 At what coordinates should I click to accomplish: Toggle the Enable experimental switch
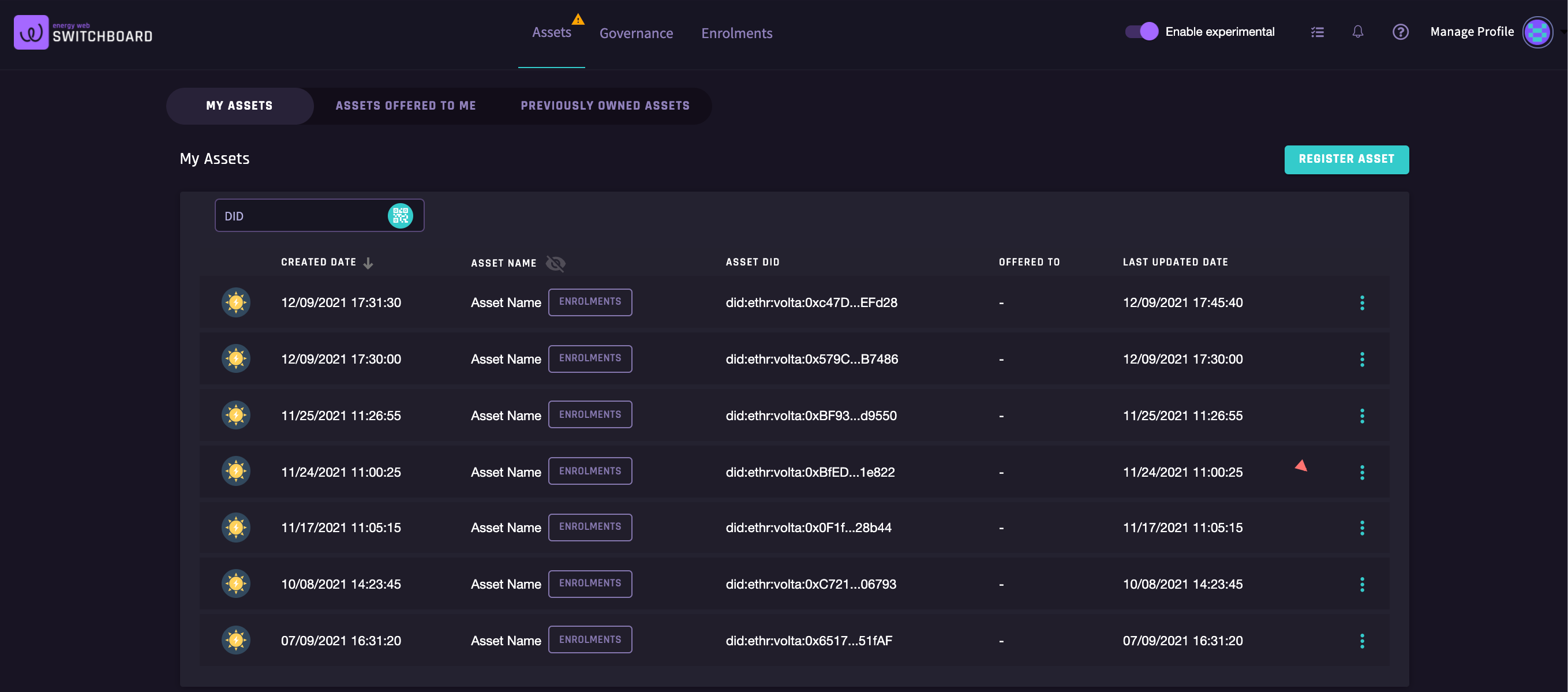coord(1142,32)
